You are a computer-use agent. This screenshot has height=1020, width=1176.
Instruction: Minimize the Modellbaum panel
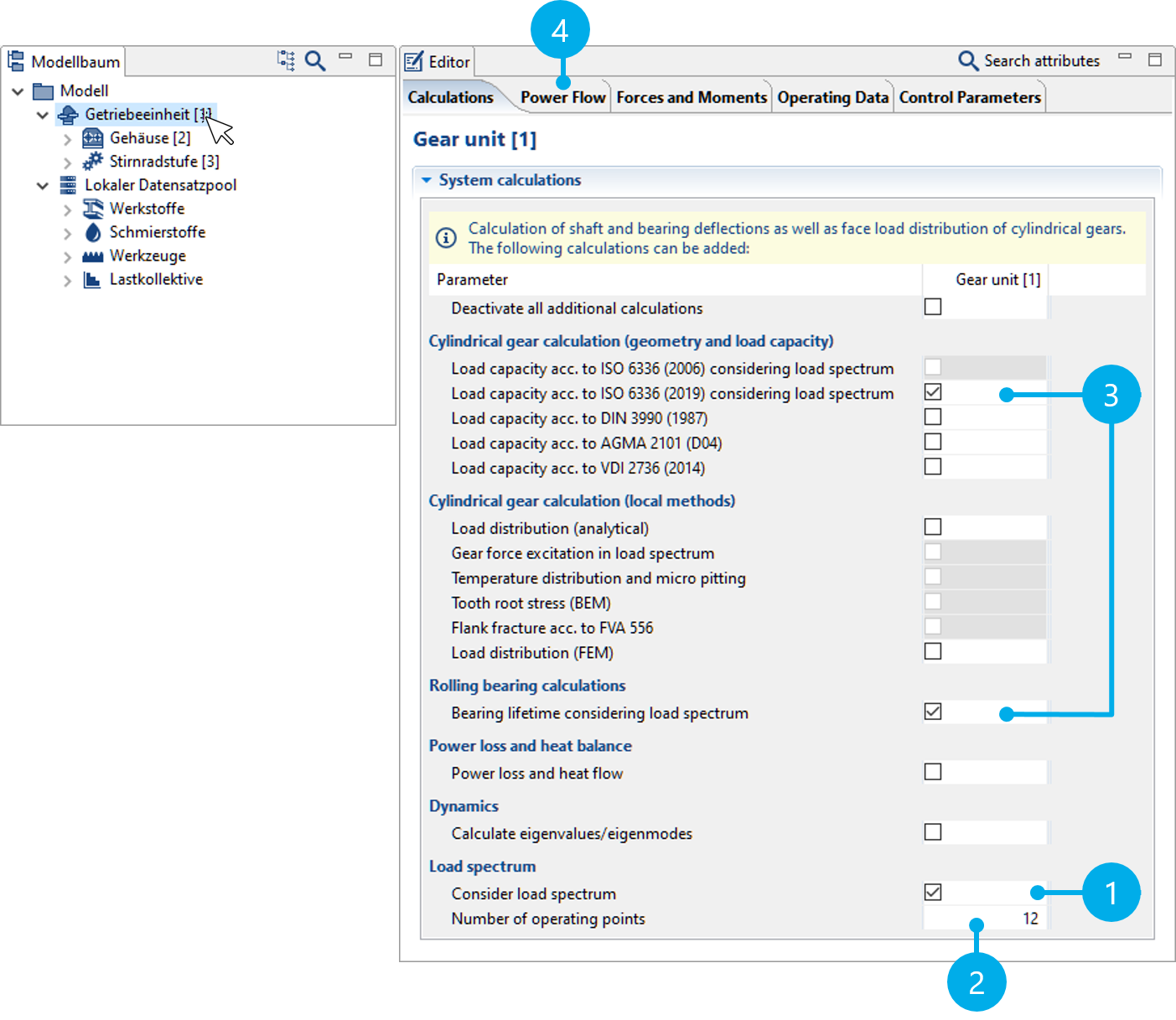pos(345,56)
